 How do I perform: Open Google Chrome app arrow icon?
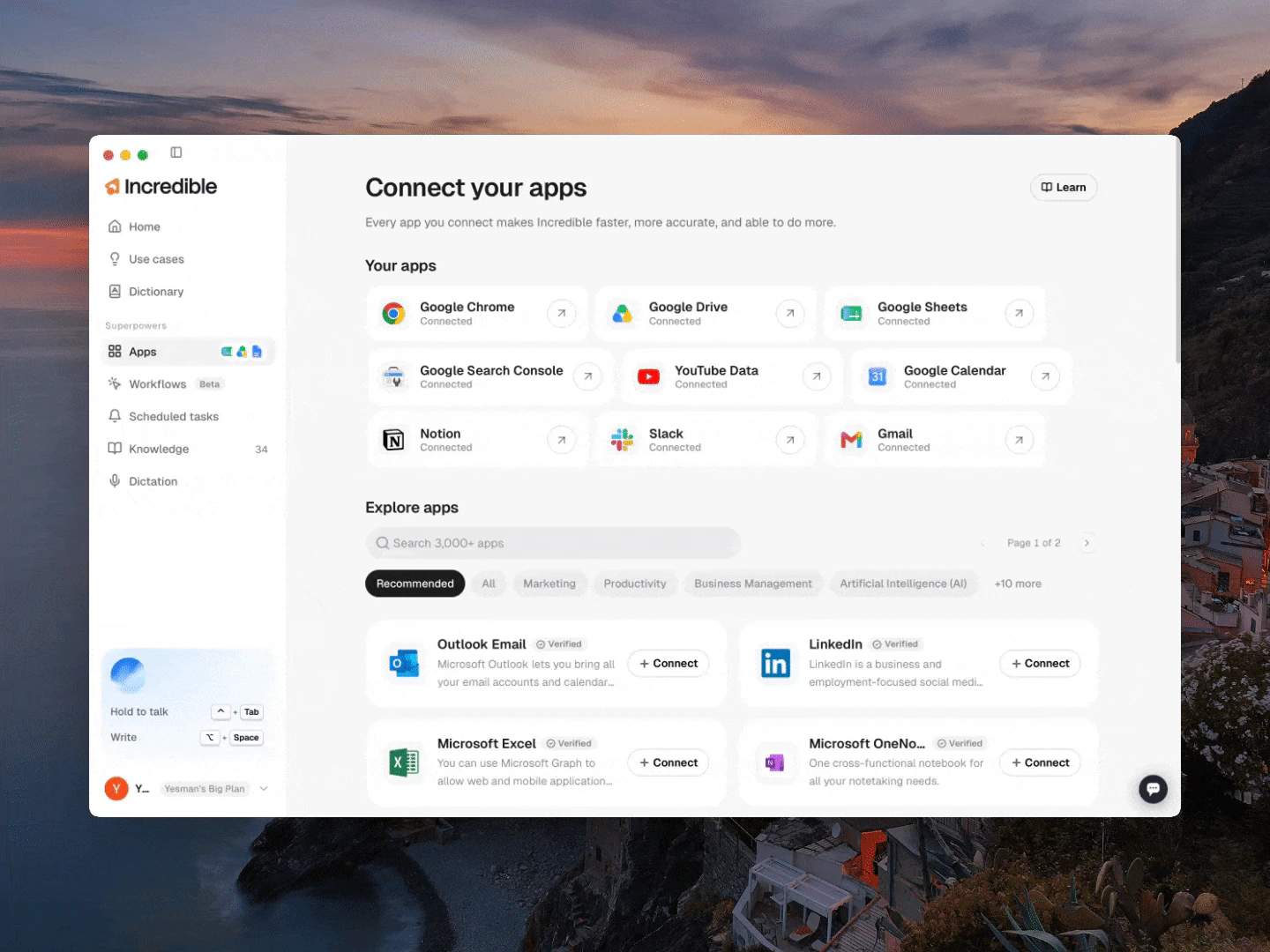point(562,313)
